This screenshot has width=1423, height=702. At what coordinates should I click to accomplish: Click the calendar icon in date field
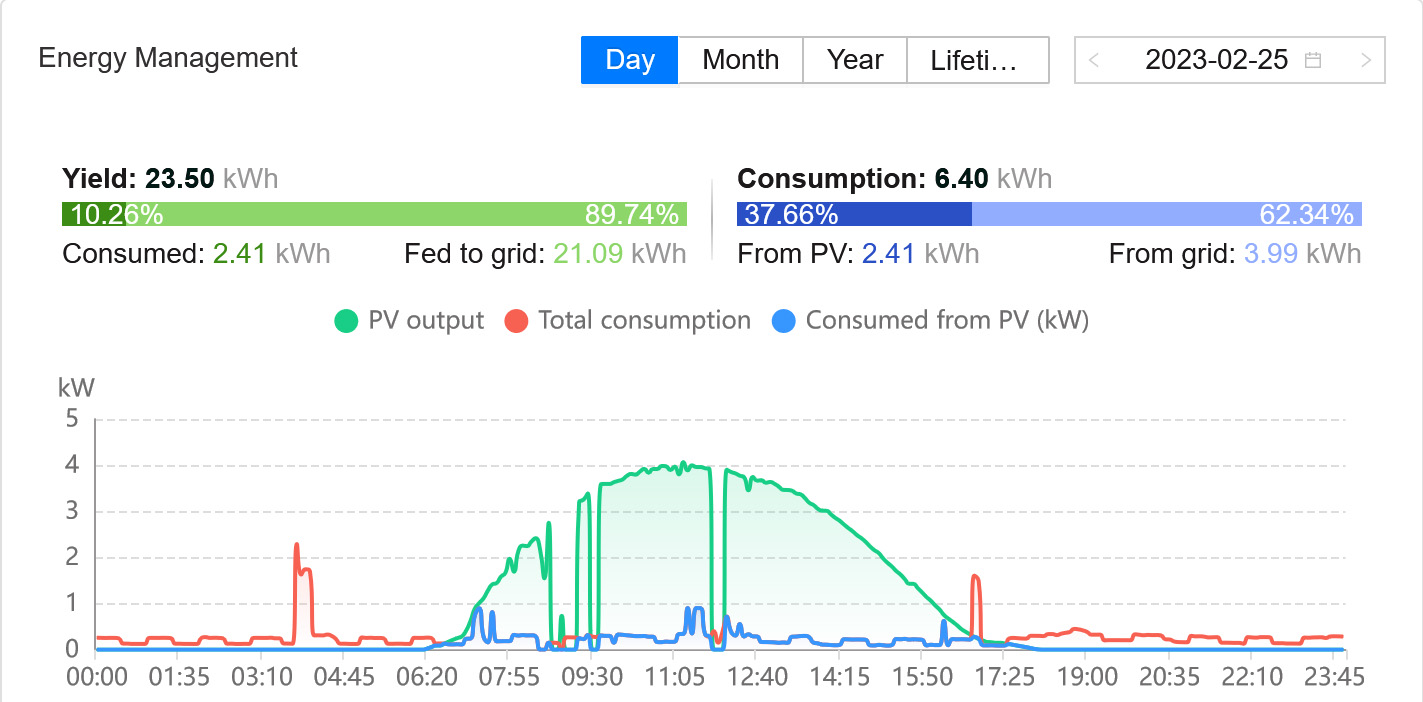(1313, 60)
